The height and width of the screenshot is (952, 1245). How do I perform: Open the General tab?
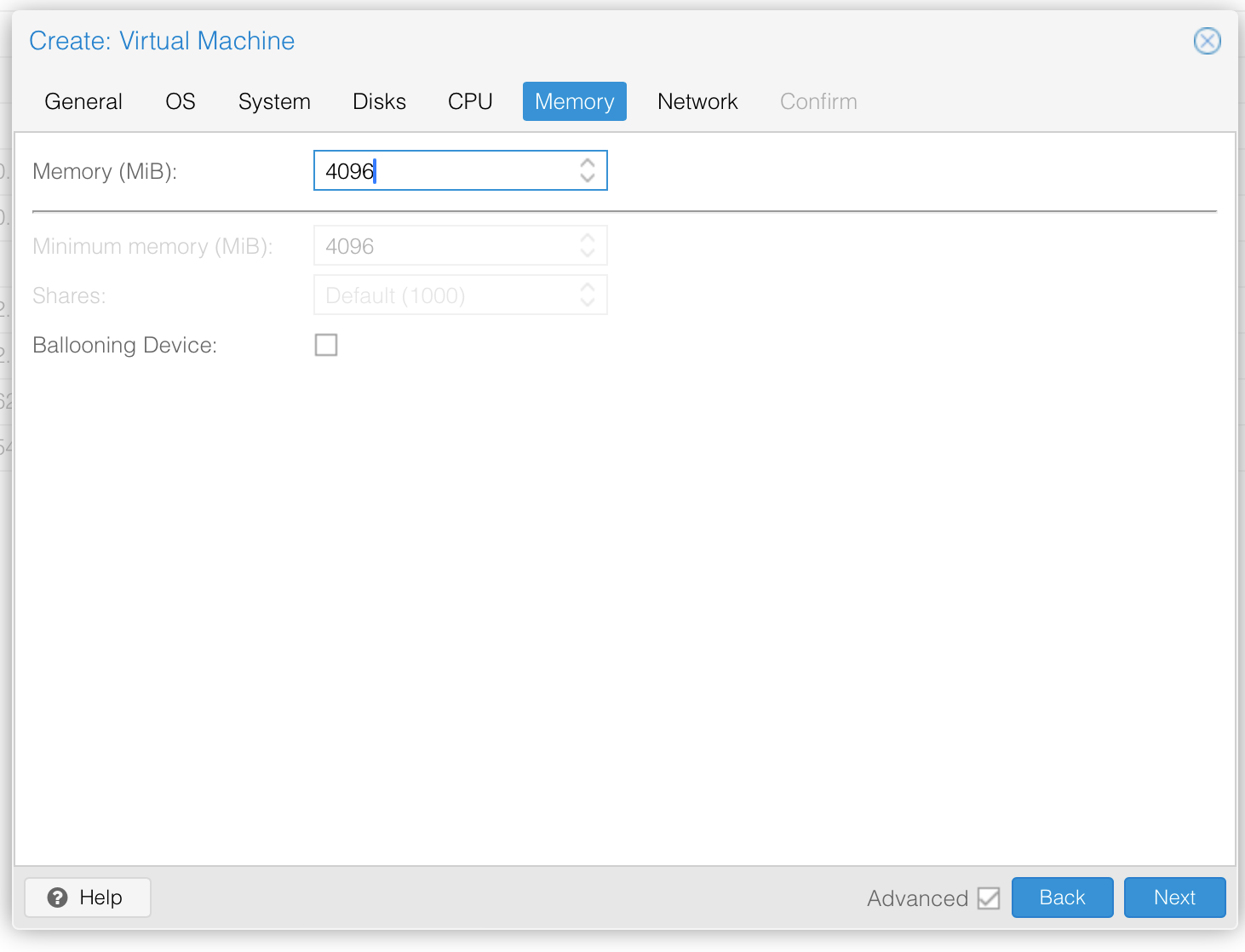[83, 101]
